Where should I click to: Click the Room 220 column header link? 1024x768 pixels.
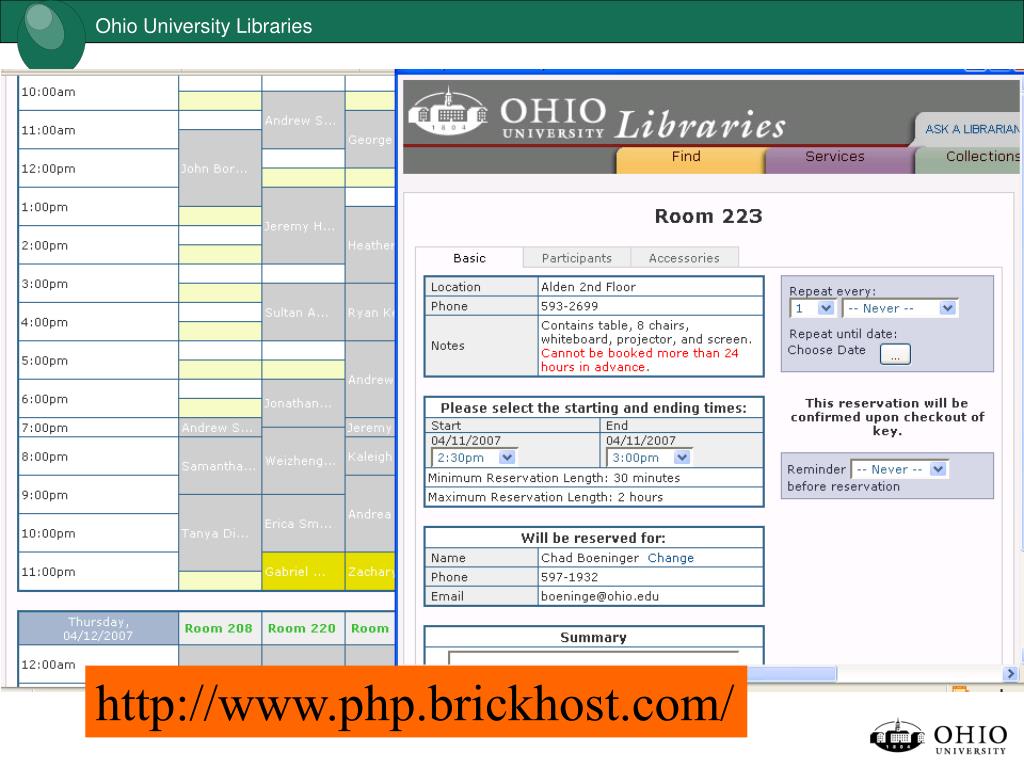302,628
